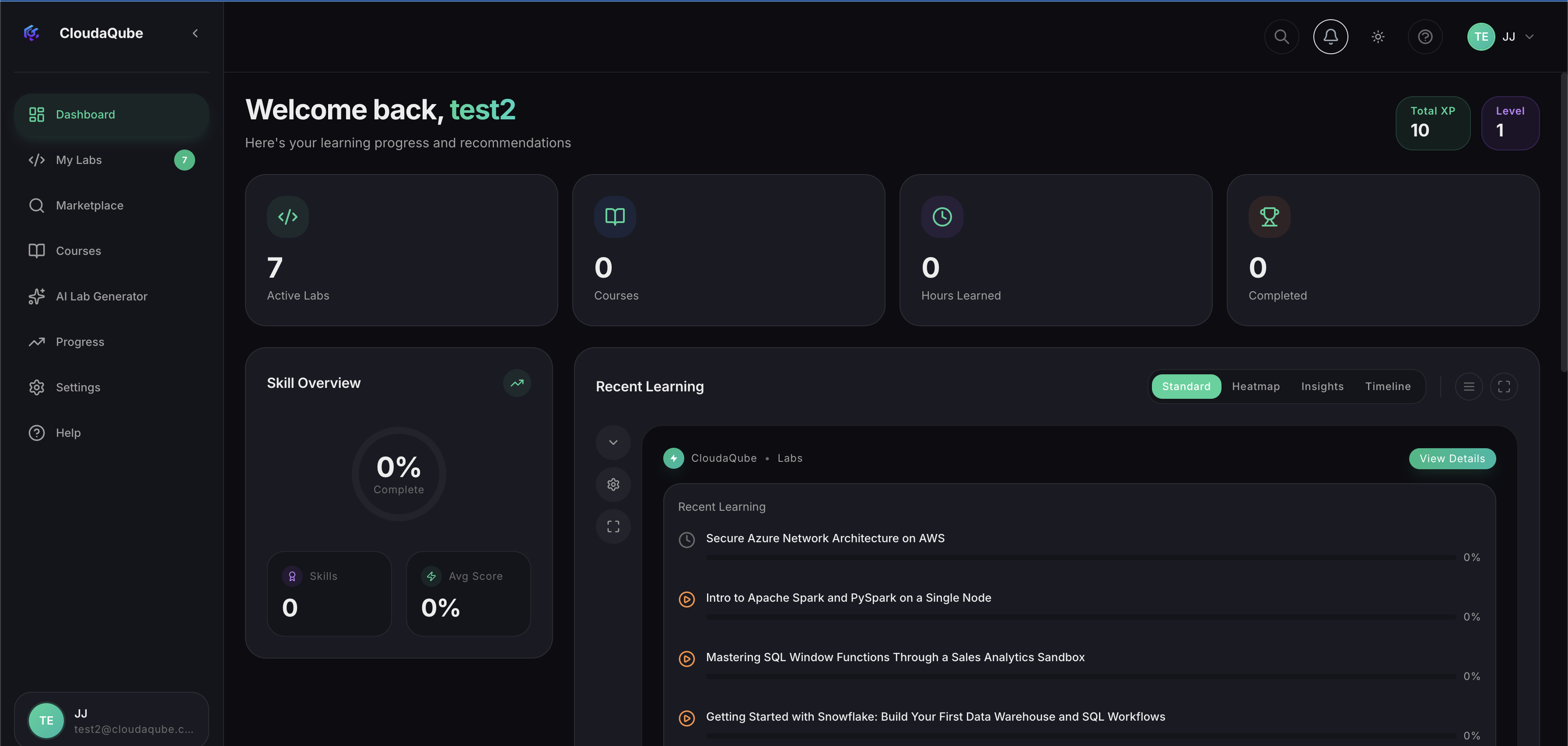Click the Marketplace magnifier icon in sidebar
The height and width of the screenshot is (746, 1568).
[36, 206]
